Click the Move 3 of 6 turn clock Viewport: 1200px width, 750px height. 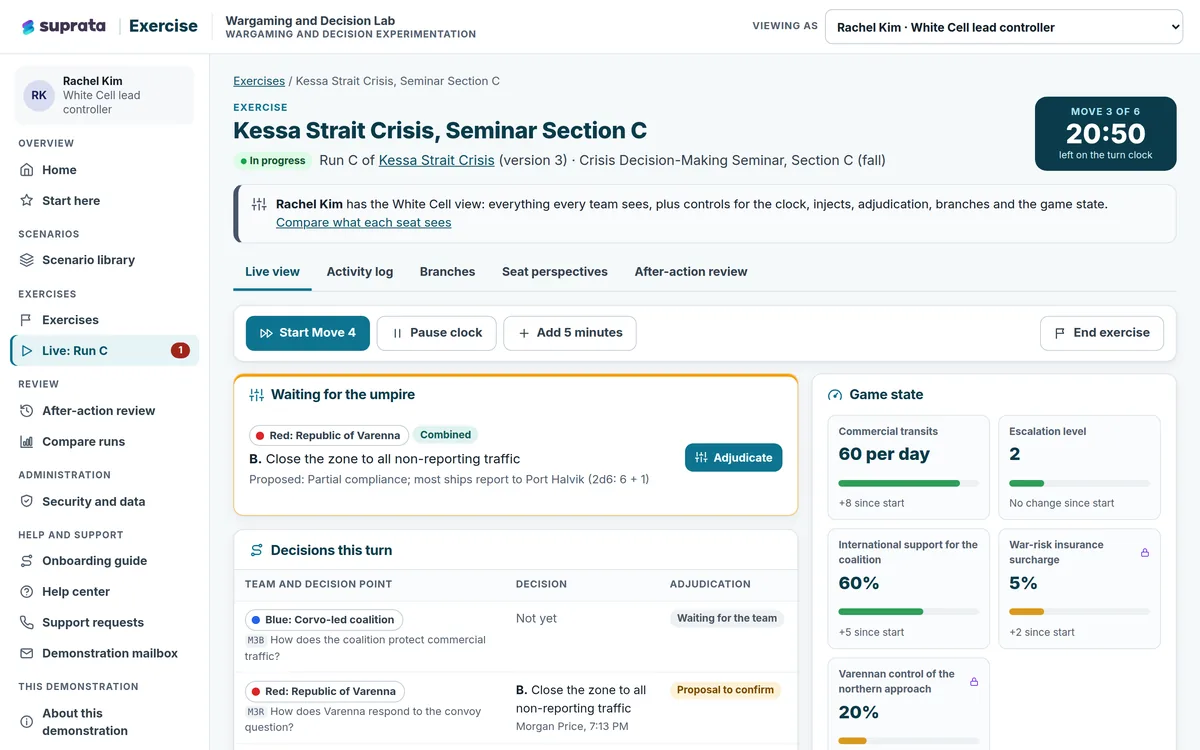pyautogui.click(x=1106, y=134)
